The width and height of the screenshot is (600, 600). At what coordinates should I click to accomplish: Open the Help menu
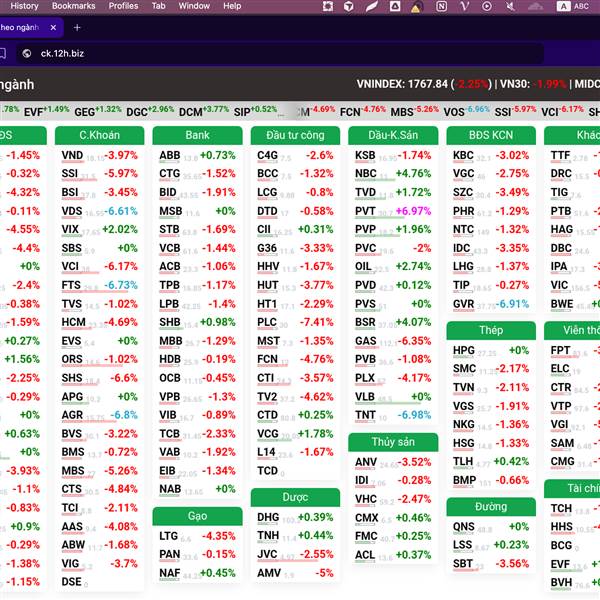coord(232,6)
